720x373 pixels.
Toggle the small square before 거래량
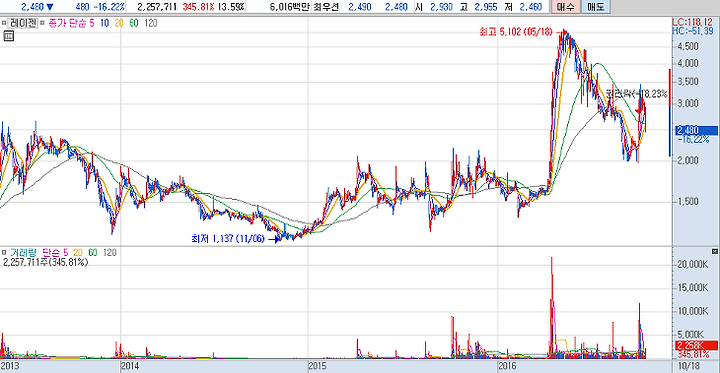4,252
